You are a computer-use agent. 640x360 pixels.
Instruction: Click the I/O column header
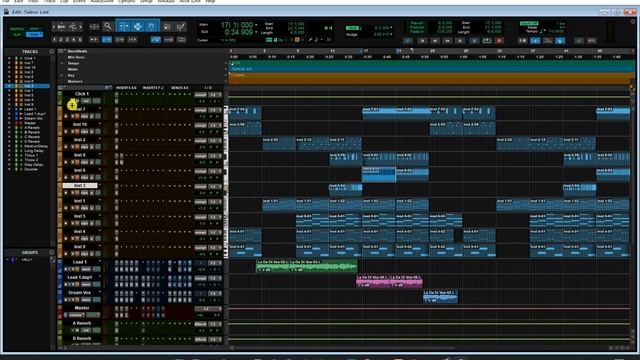click(x=208, y=88)
